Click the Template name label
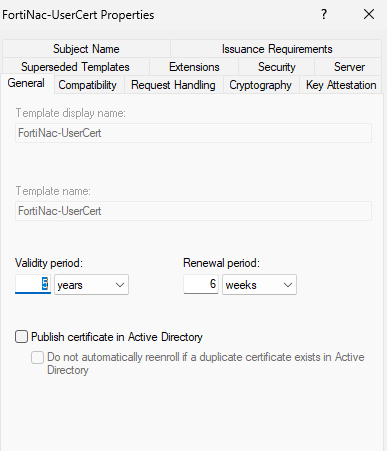The width and height of the screenshot is (387, 451). (53, 191)
